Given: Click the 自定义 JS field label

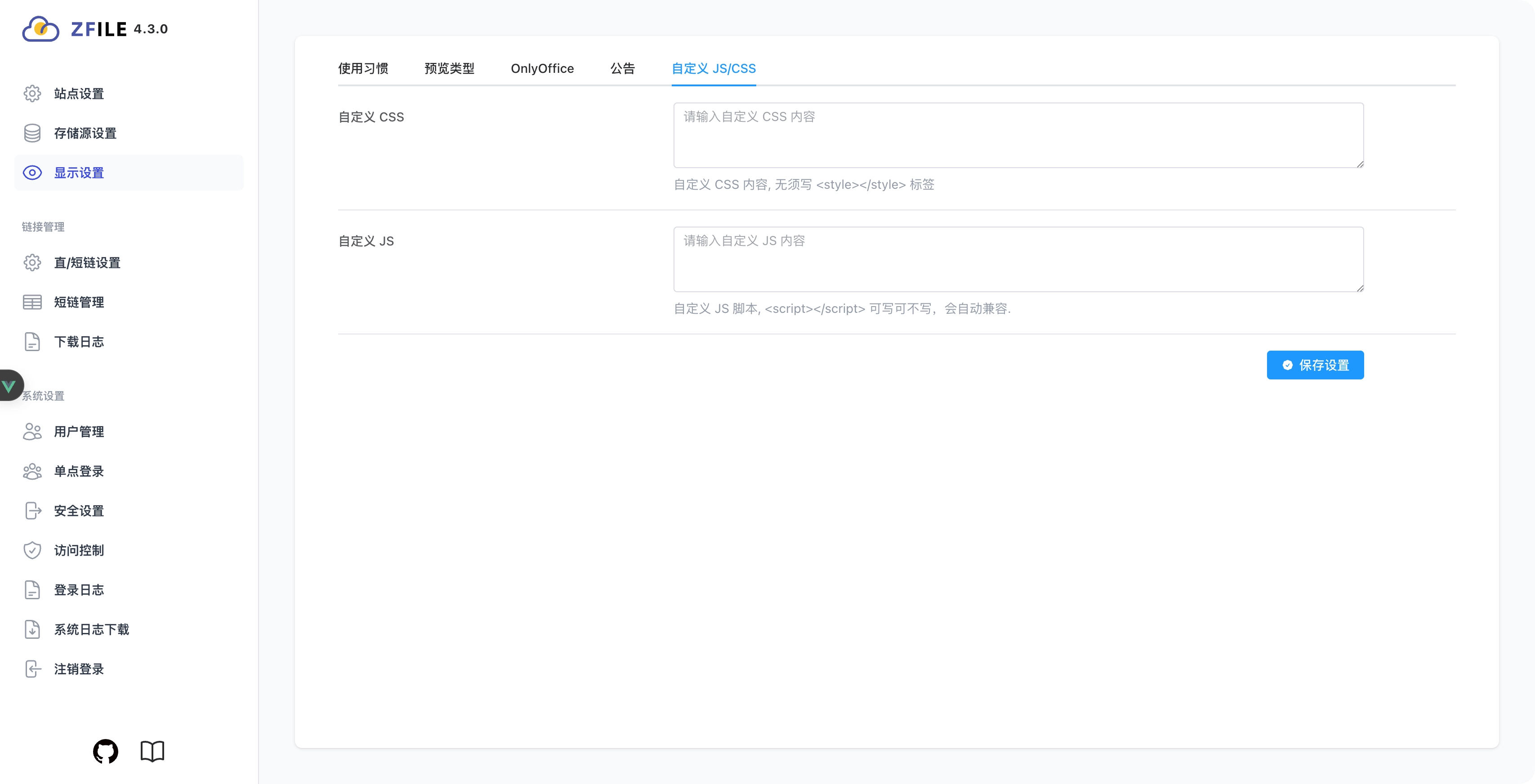Looking at the screenshot, I should [x=366, y=241].
